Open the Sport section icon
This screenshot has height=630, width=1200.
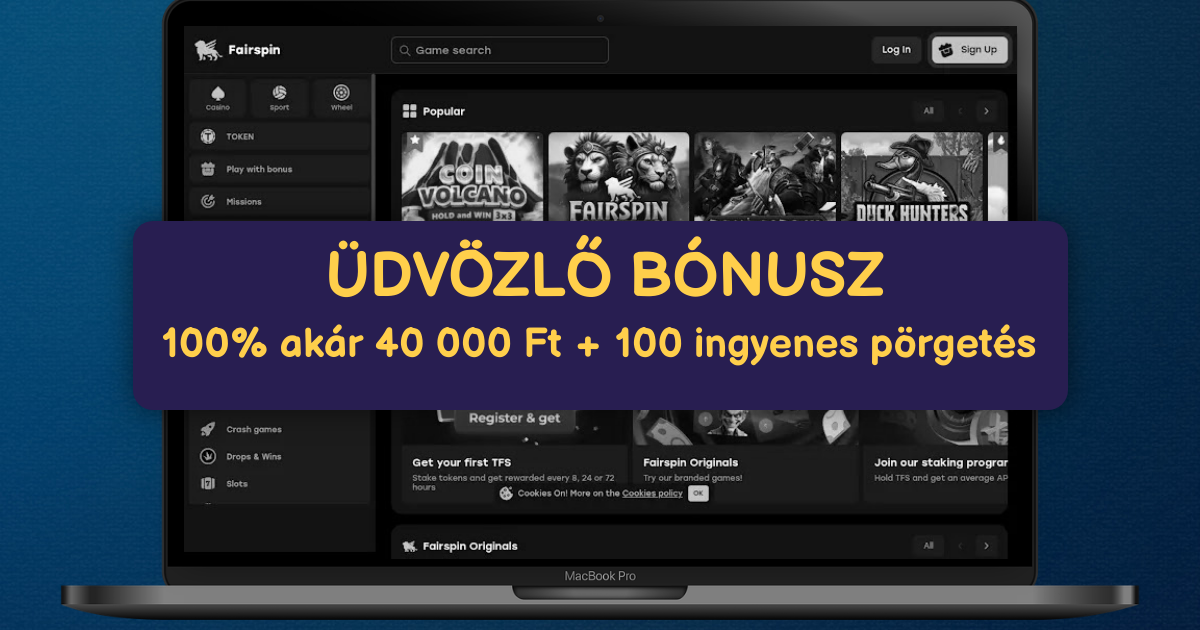coord(279,94)
